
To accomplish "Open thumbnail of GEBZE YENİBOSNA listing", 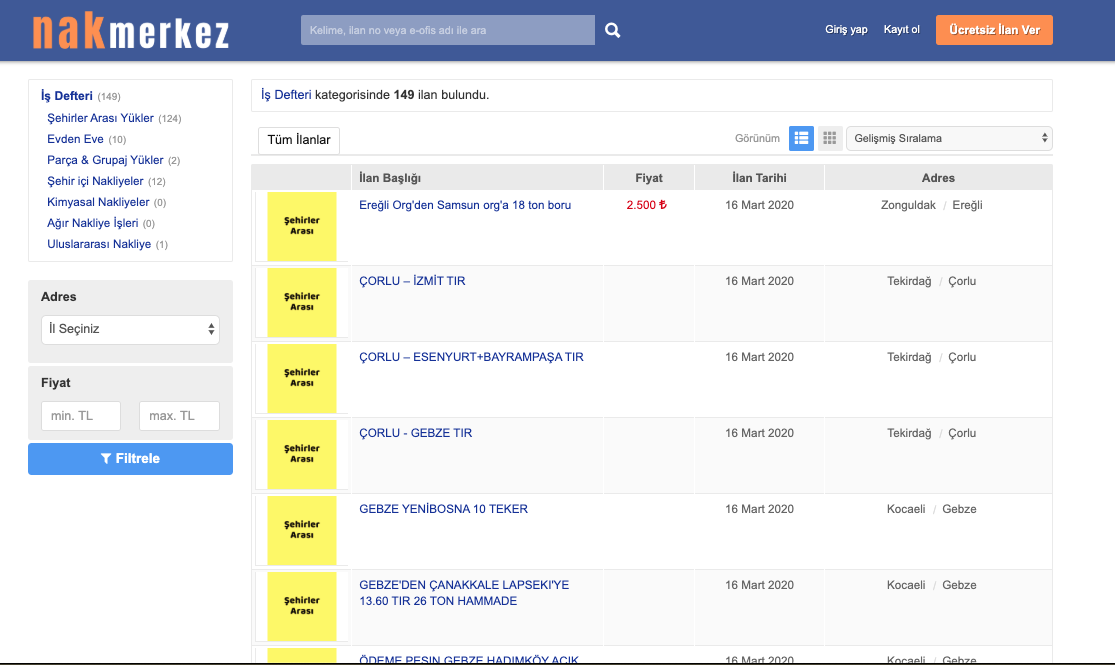I will [301, 531].
